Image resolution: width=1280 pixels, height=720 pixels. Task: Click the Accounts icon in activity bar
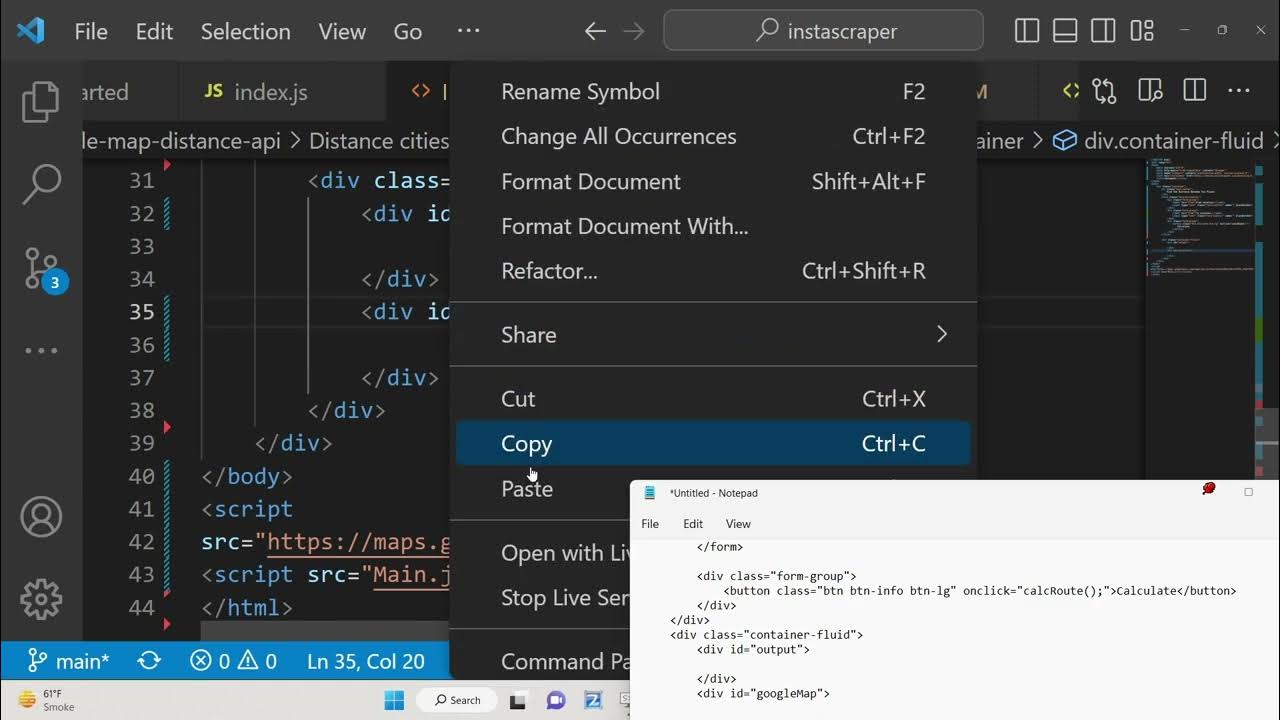(x=41, y=517)
